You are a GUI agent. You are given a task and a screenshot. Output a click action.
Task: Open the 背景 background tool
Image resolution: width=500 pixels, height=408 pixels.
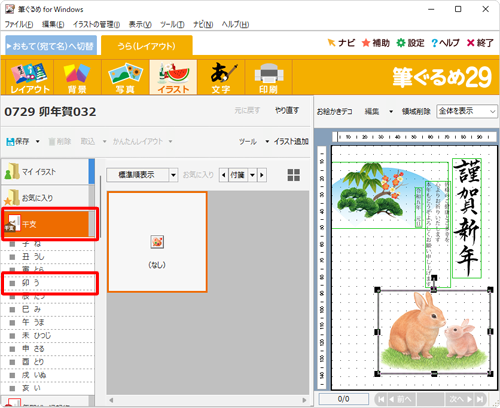tap(77, 77)
